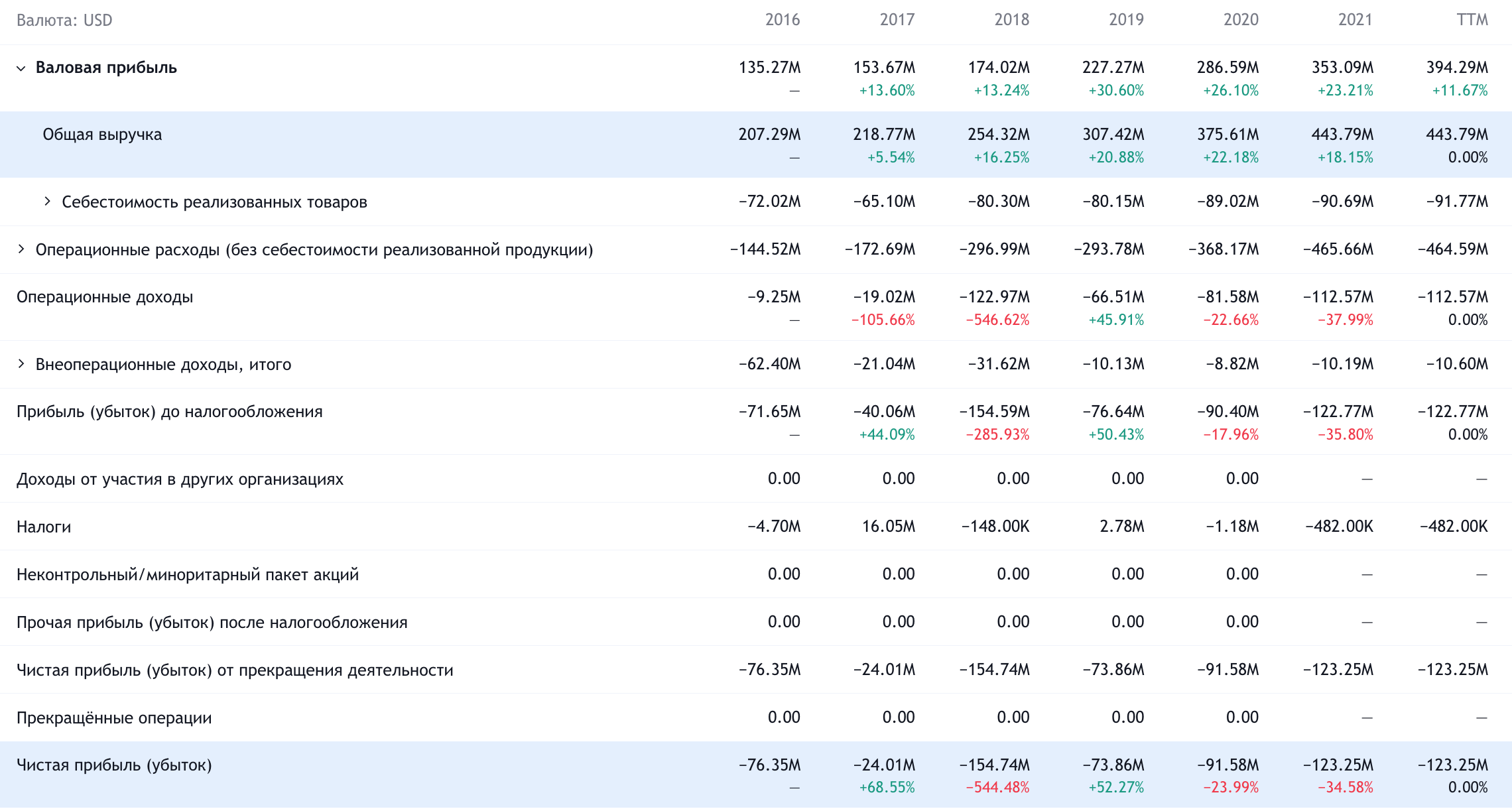Click the −546.62% operating income change
Image resolution: width=1512 pixels, height=809 pixels.
coord(998,320)
